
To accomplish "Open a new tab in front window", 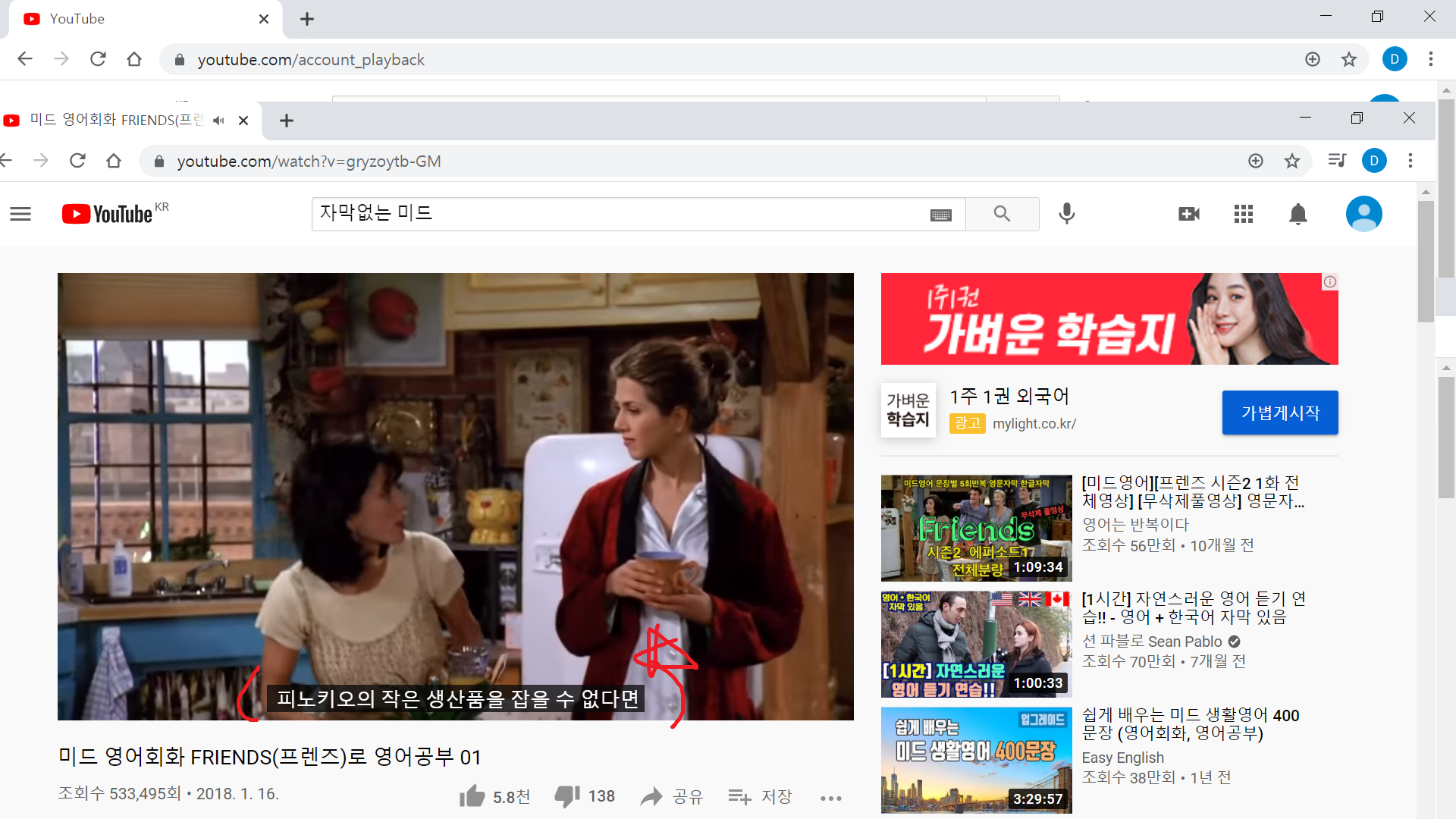I will click(x=286, y=121).
